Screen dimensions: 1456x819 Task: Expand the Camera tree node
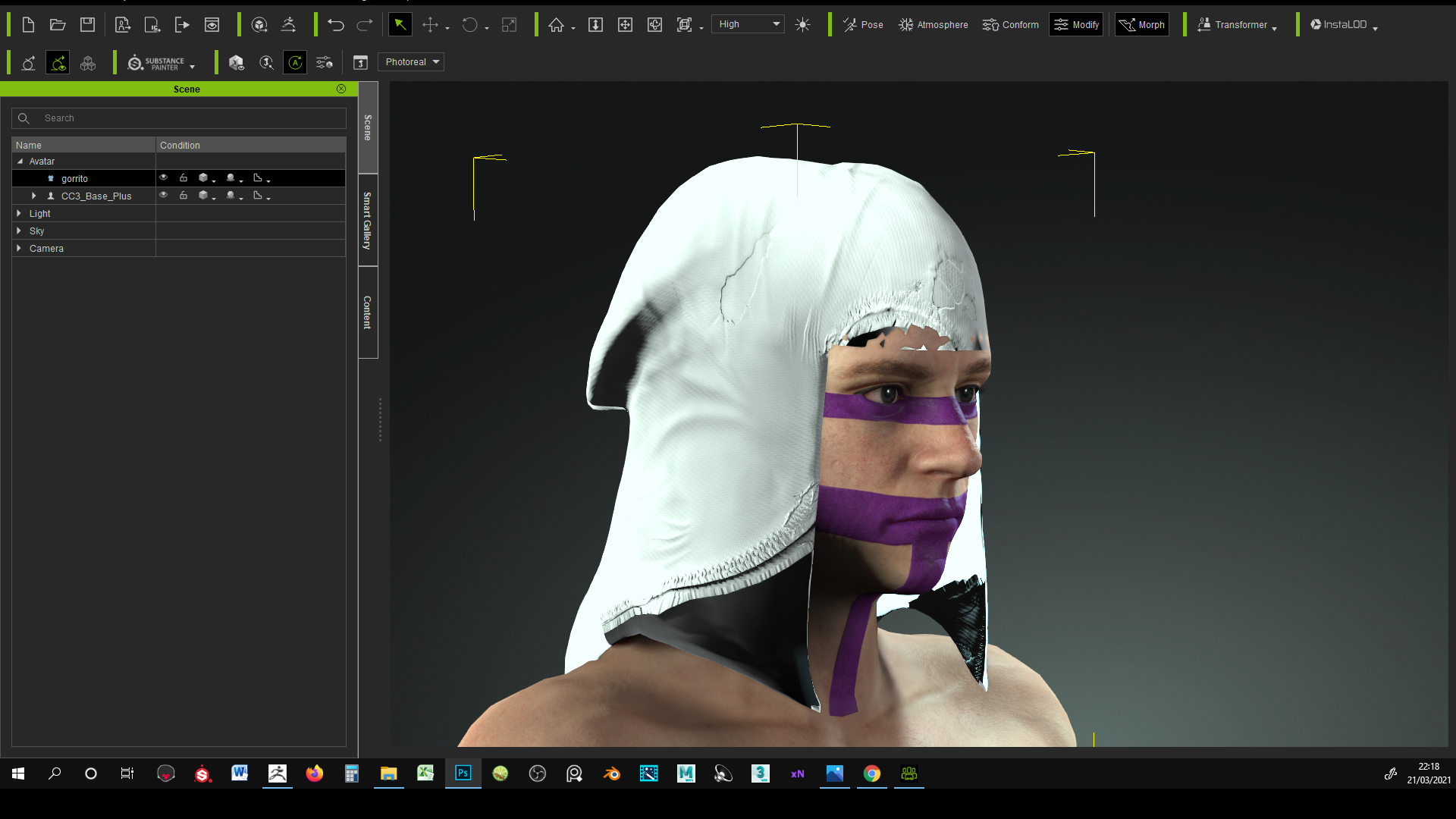coord(19,249)
